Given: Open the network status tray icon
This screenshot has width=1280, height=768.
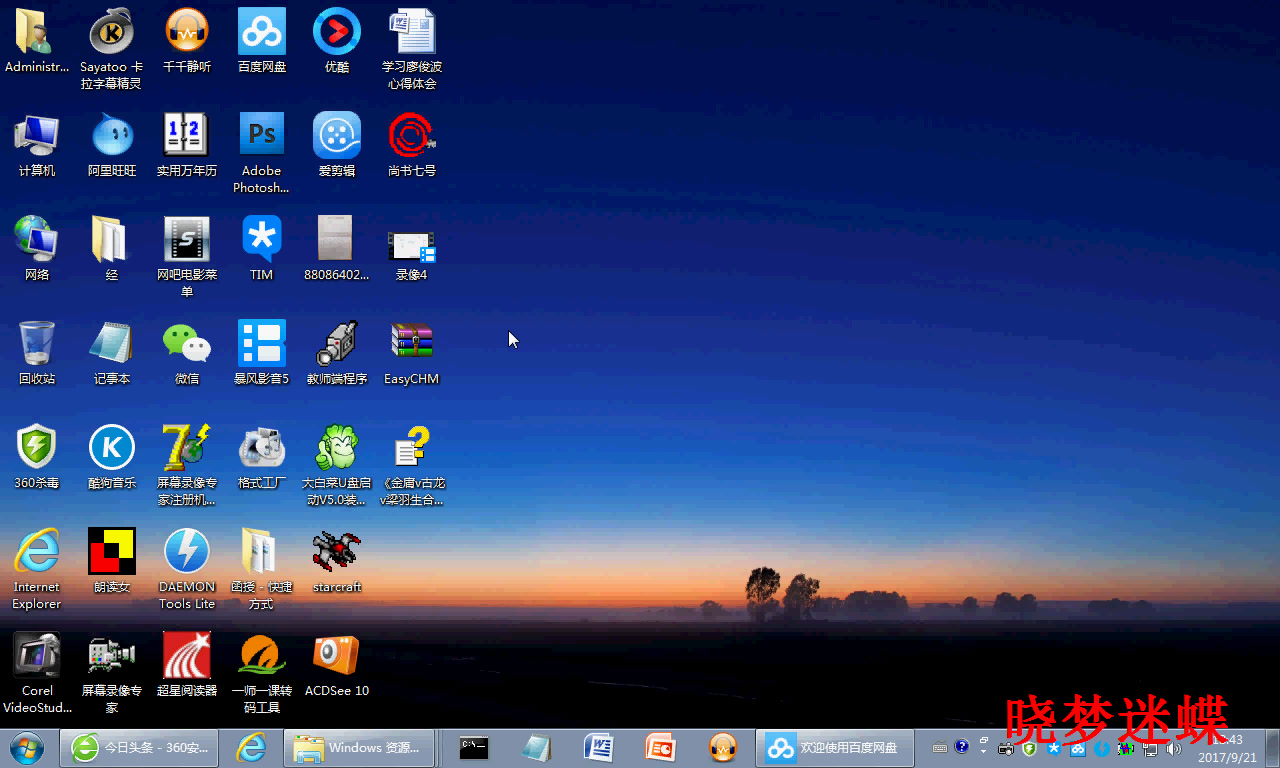Looking at the screenshot, I should click(1150, 749).
